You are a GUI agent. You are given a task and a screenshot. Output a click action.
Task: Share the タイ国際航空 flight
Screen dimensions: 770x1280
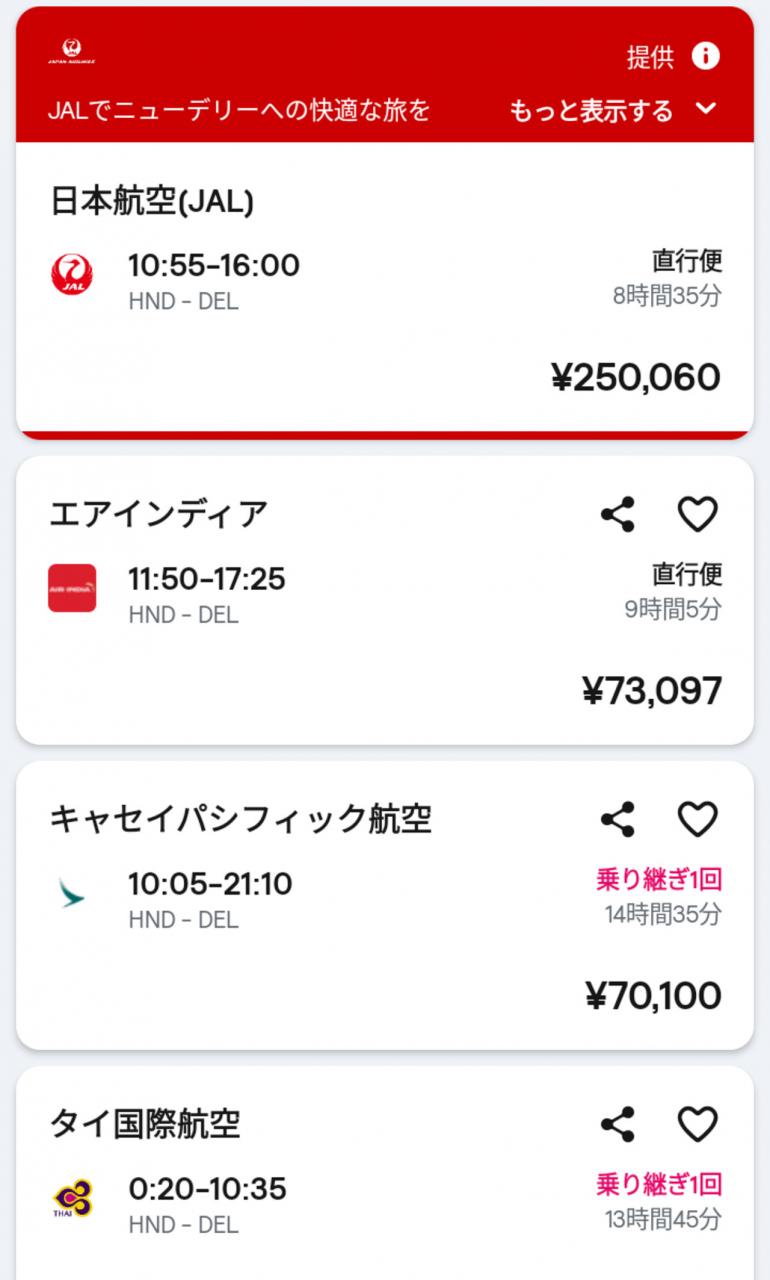[x=618, y=1124]
